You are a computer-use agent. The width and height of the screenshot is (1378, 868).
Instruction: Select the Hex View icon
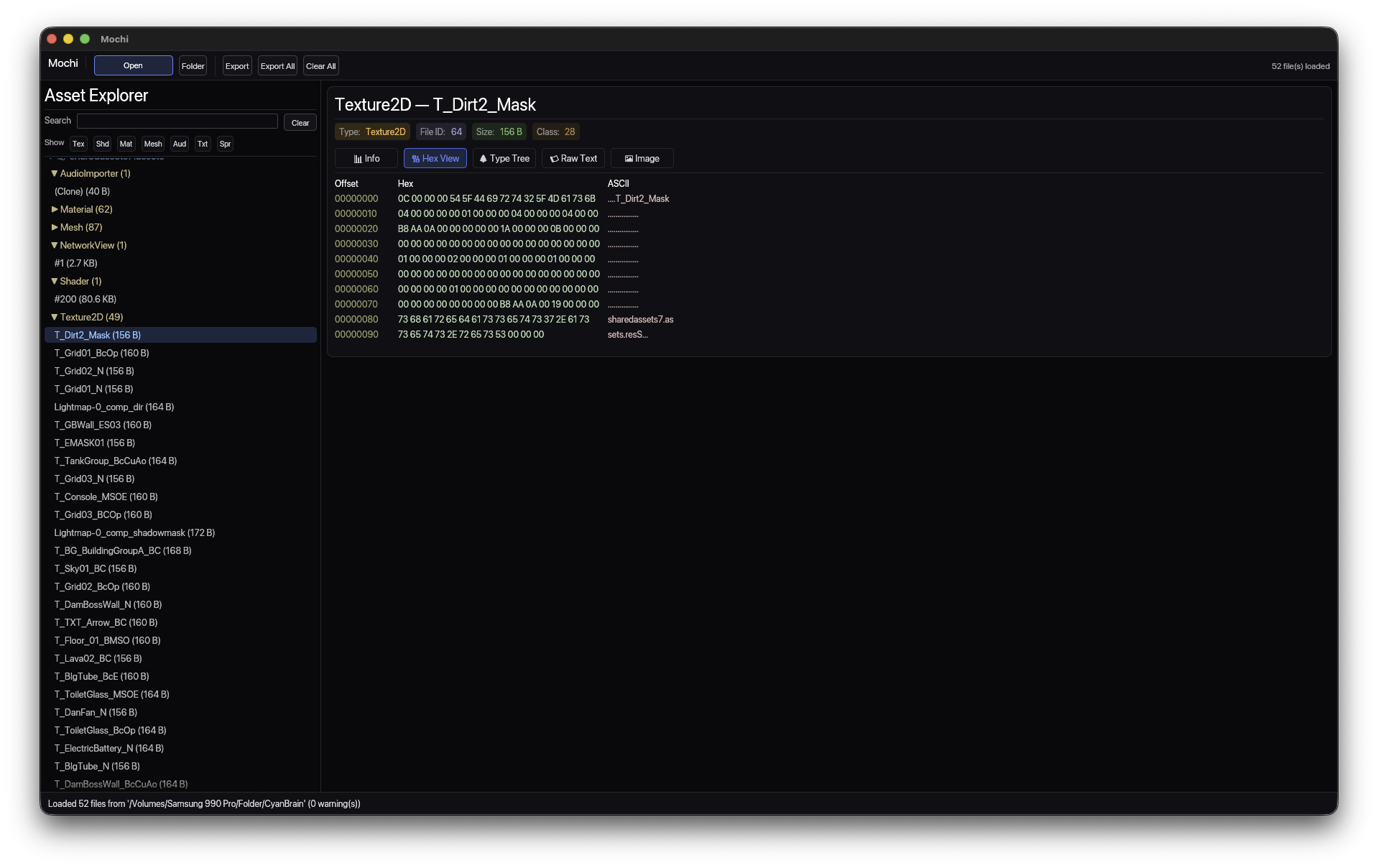(415, 158)
